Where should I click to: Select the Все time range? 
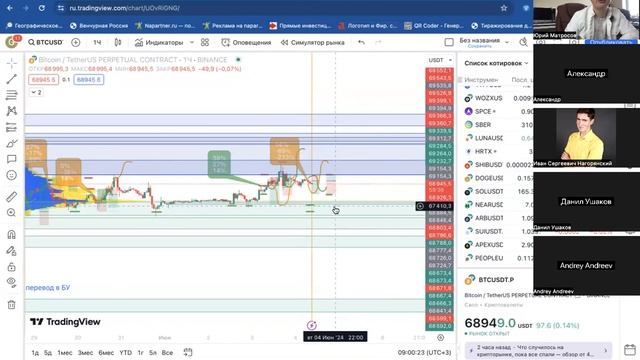click(x=167, y=353)
